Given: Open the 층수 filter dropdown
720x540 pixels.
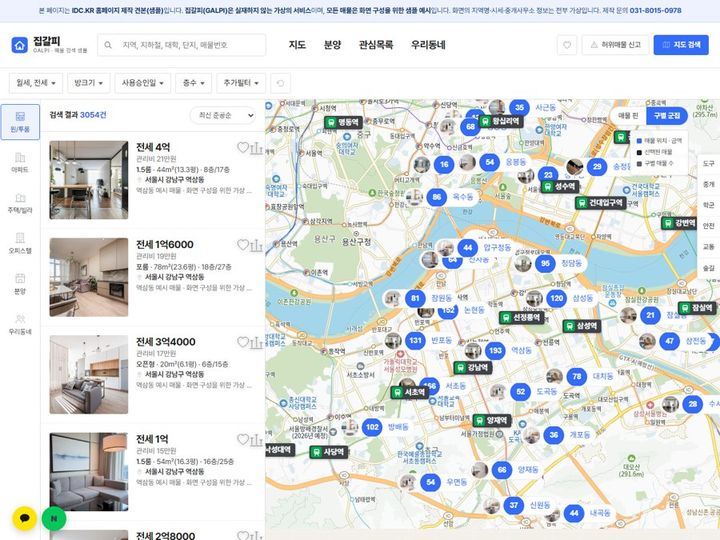Looking at the screenshot, I should (x=193, y=83).
